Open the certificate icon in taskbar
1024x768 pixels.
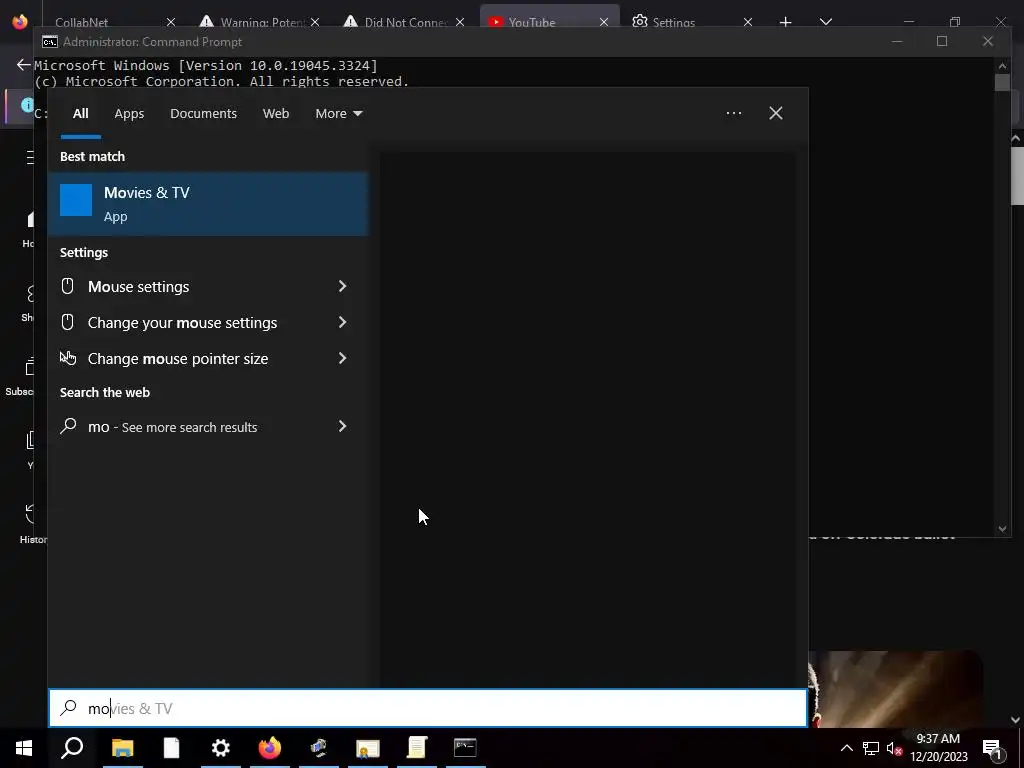point(368,748)
